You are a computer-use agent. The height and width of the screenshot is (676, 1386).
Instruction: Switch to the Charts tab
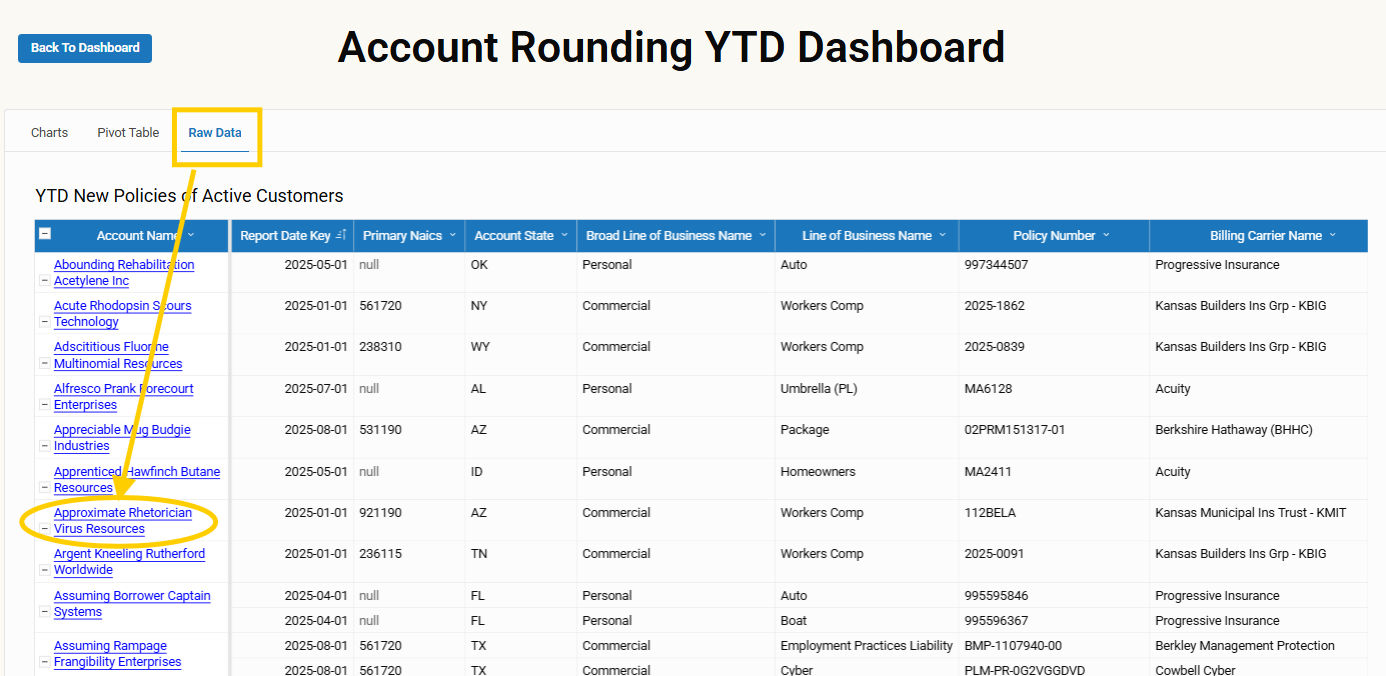point(49,132)
